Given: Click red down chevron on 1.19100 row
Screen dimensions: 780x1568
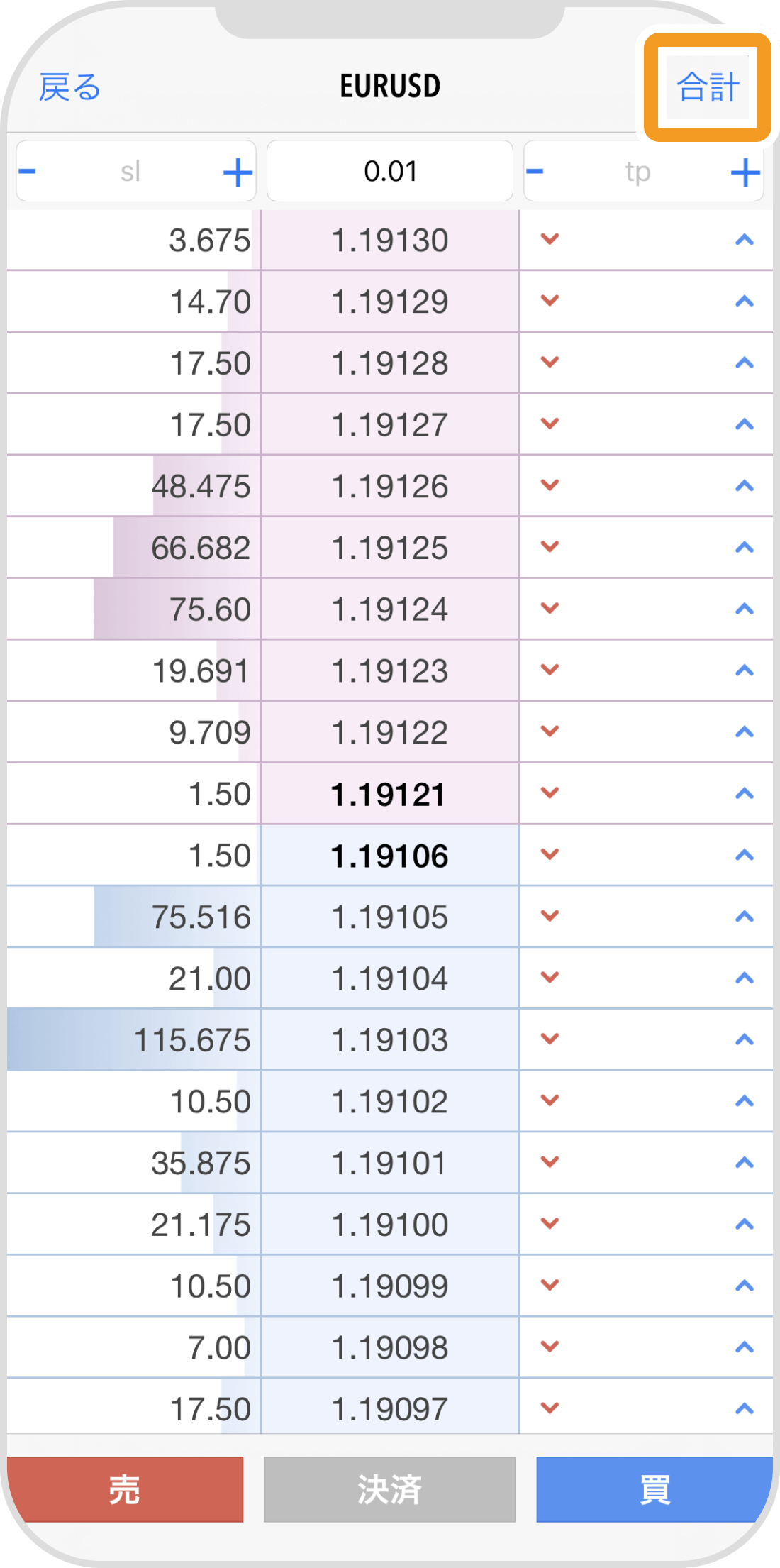Looking at the screenshot, I should click(x=550, y=1224).
